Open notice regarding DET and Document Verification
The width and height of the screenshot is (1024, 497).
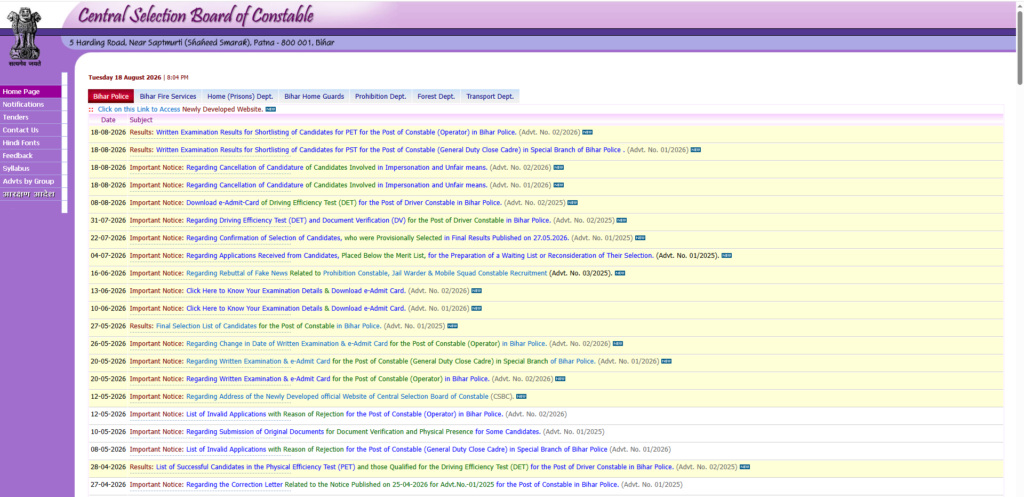tap(369, 220)
